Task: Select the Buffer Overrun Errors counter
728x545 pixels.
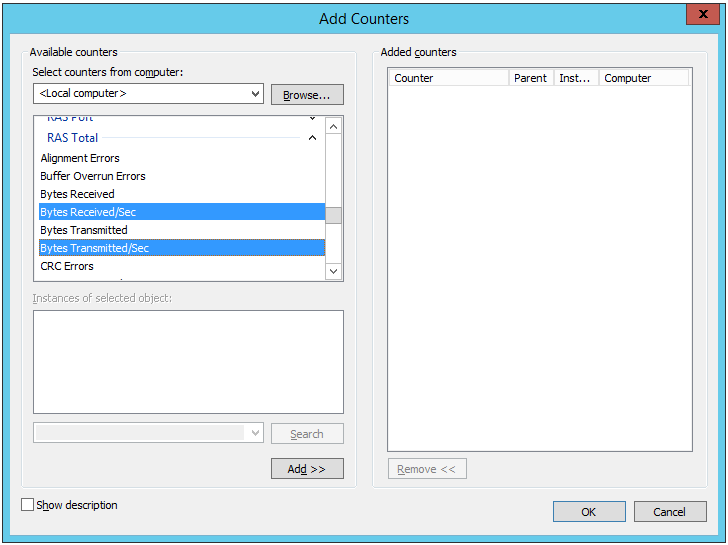Action: (182, 176)
